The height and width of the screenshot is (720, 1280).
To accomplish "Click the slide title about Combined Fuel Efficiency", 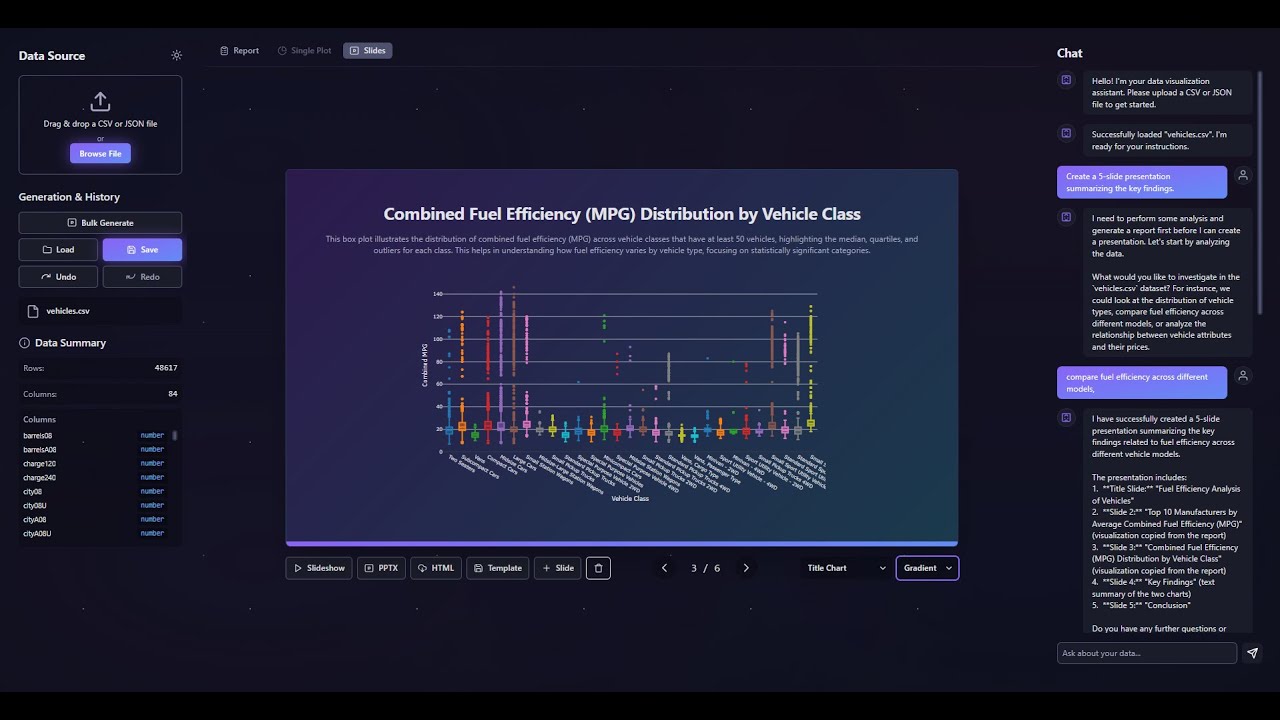I will click(x=622, y=214).
